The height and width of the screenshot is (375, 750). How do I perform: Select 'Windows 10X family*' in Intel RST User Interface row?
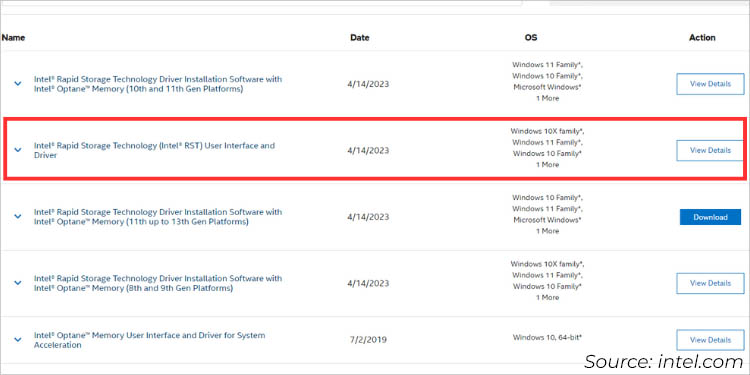point(547,131)
